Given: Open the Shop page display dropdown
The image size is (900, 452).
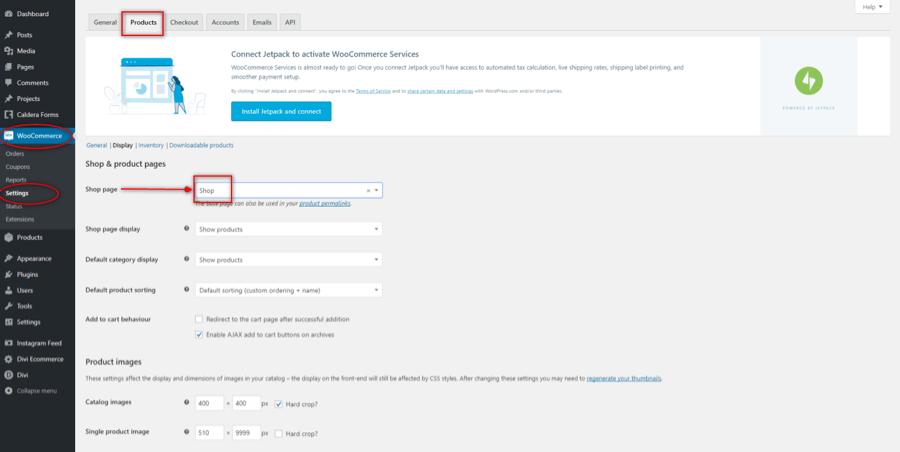Looking at the screenshot, I should (289, 229).
